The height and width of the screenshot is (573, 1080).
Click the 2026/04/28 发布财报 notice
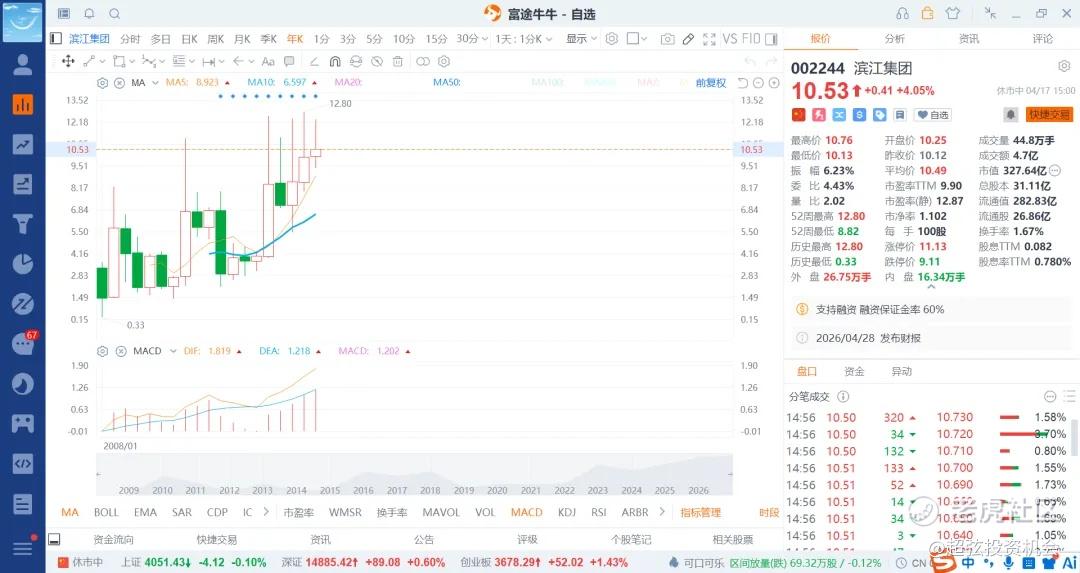click(x=932, y=338)
